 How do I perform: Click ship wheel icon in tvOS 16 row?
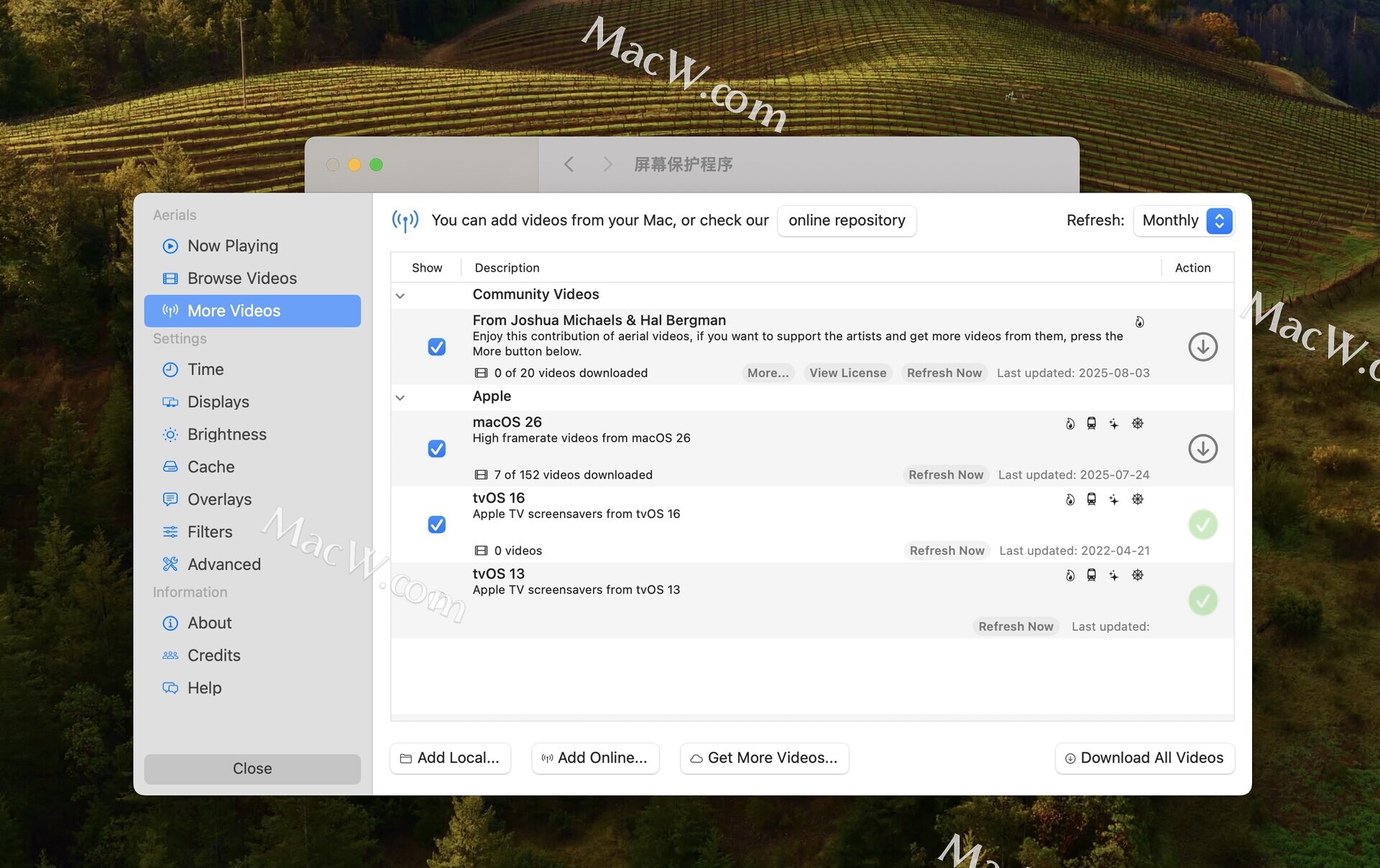tap(1137, 499)
